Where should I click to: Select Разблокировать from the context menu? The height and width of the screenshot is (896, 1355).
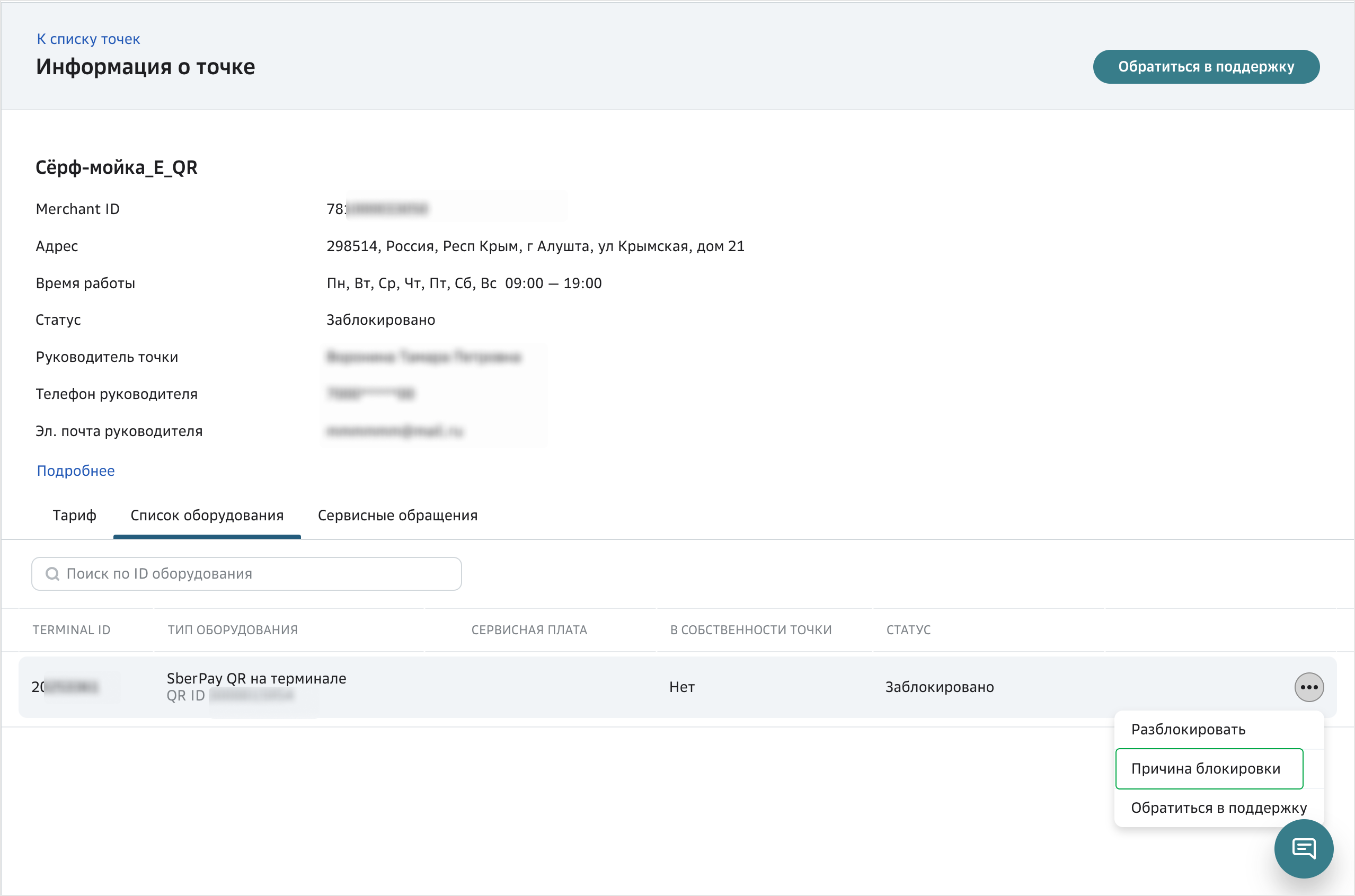(1188, 729)
